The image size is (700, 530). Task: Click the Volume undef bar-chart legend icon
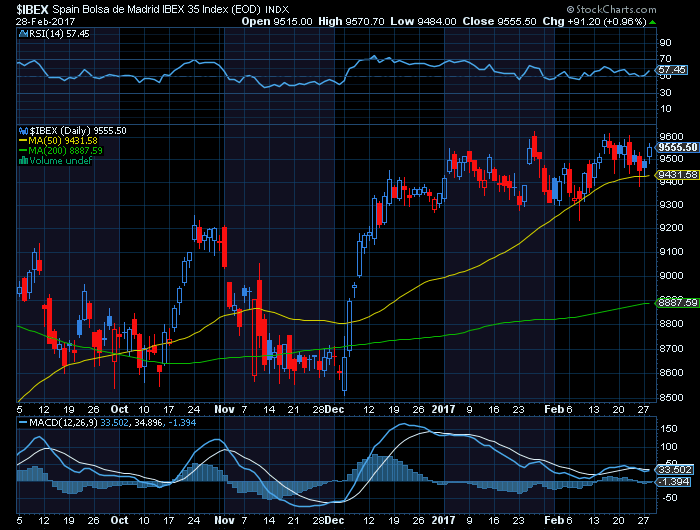pos(23,161)
